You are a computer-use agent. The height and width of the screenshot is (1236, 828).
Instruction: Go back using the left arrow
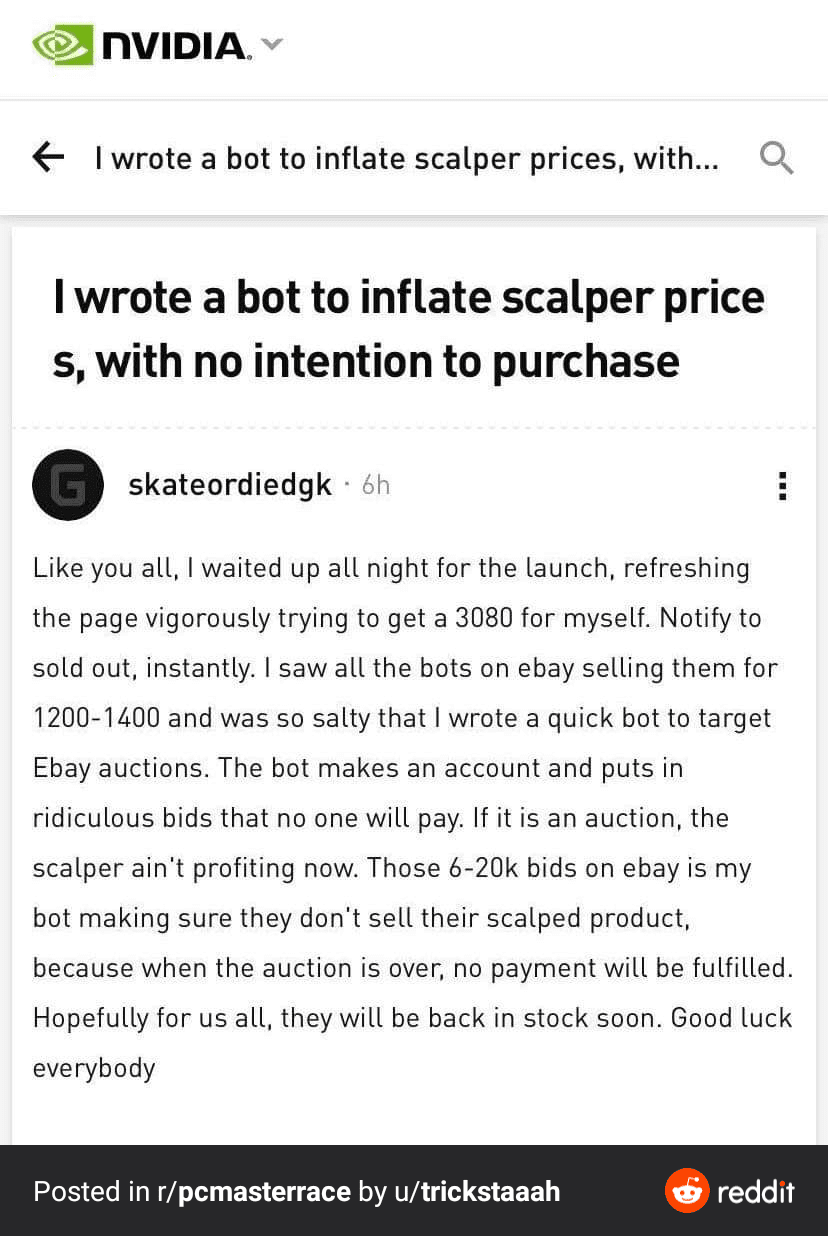point(48,156)
